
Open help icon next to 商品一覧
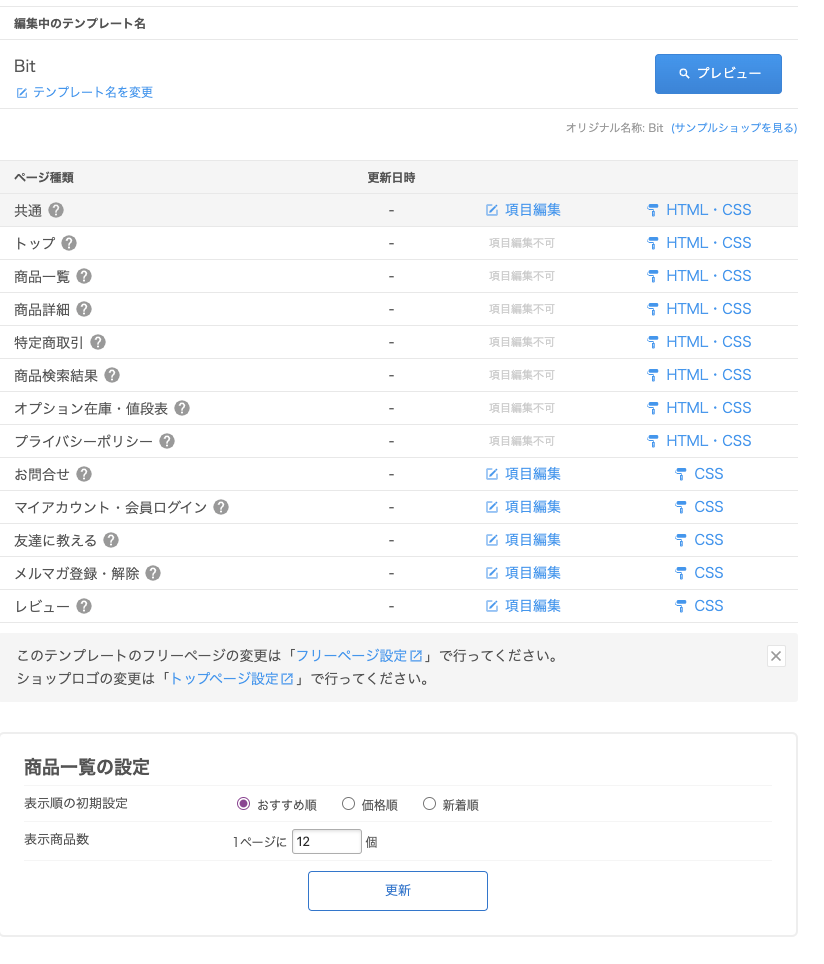pyautogui.click(x=84, y=277)
